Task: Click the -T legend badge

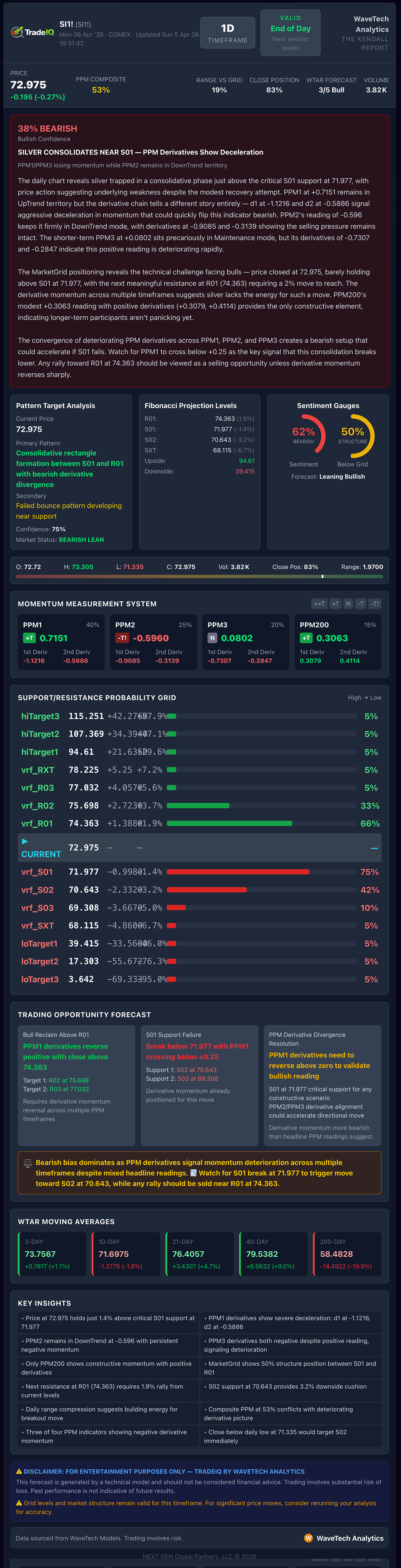Action: point(361,604)
